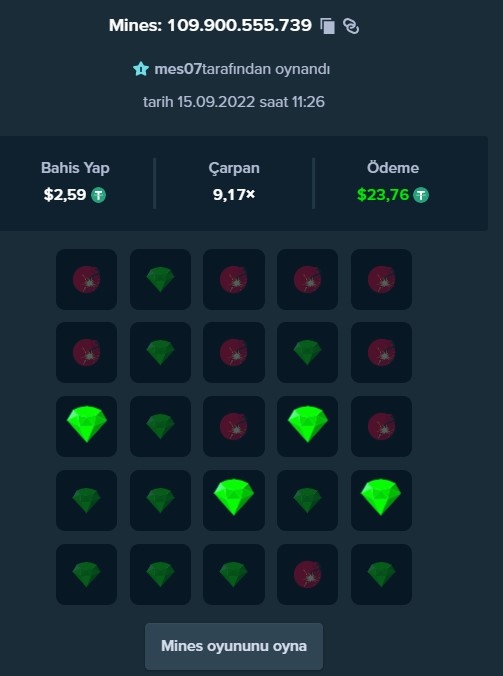Click the green $23,76 payout amount
Image resolution: width=503 pixels, height=676 pixels.
(383, 195)
